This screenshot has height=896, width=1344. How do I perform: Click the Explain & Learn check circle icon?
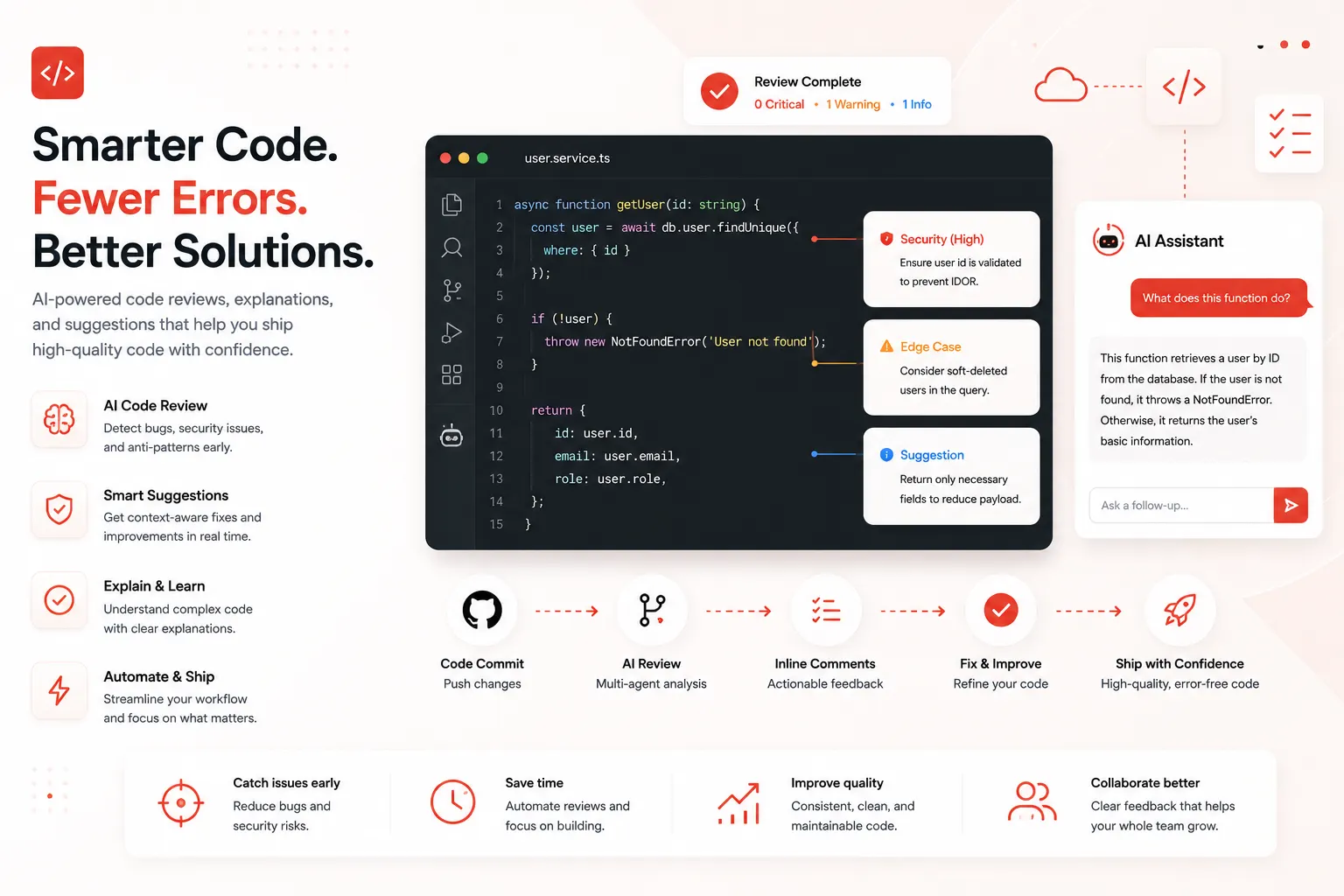tap(59, 600)
